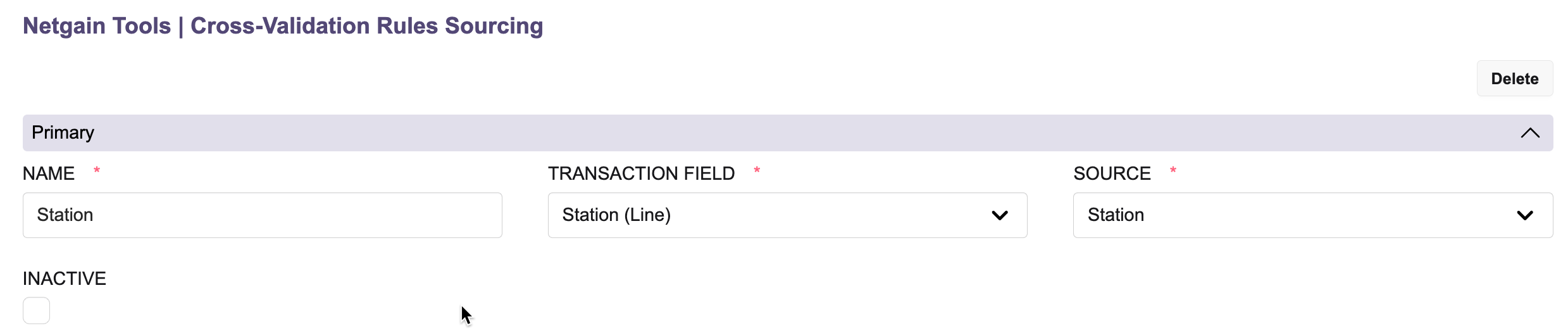
Task: Click the arrow icon on Source dropdown
Action: click(x=1525, y=216)
